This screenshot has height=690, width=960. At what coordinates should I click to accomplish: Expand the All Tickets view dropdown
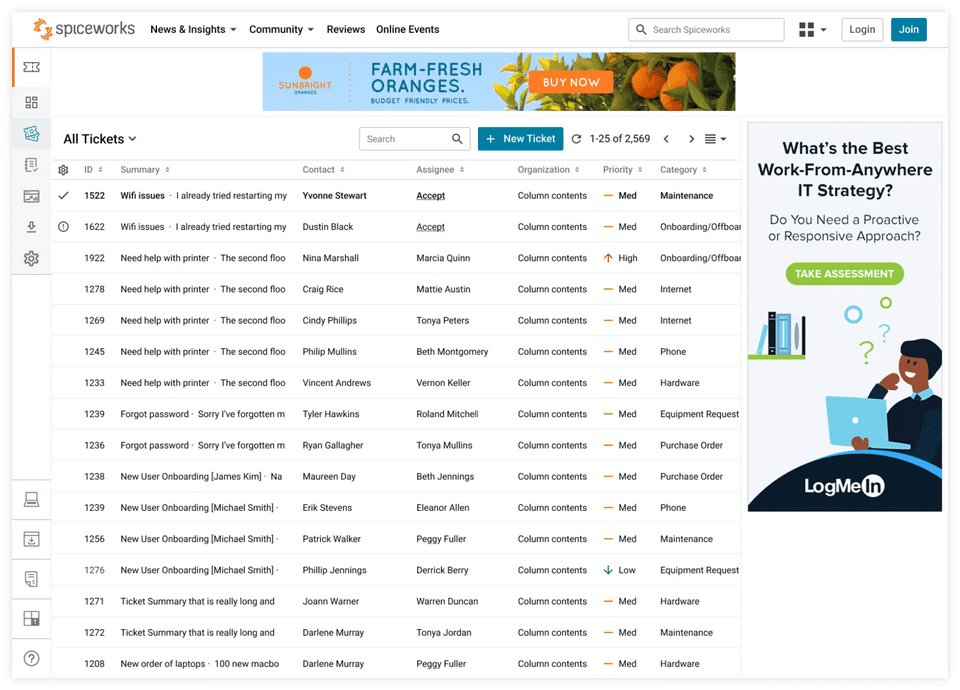pyautogui.click(x=100, y=139)
